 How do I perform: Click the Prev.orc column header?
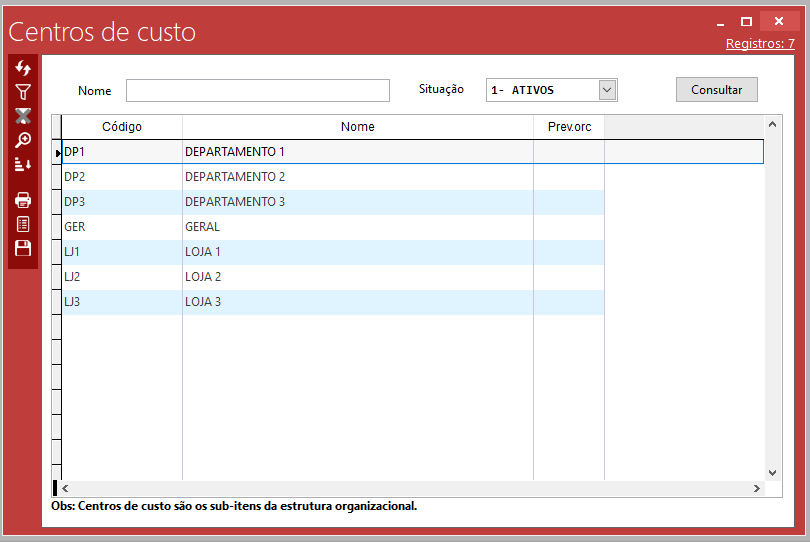pos(568,127)
